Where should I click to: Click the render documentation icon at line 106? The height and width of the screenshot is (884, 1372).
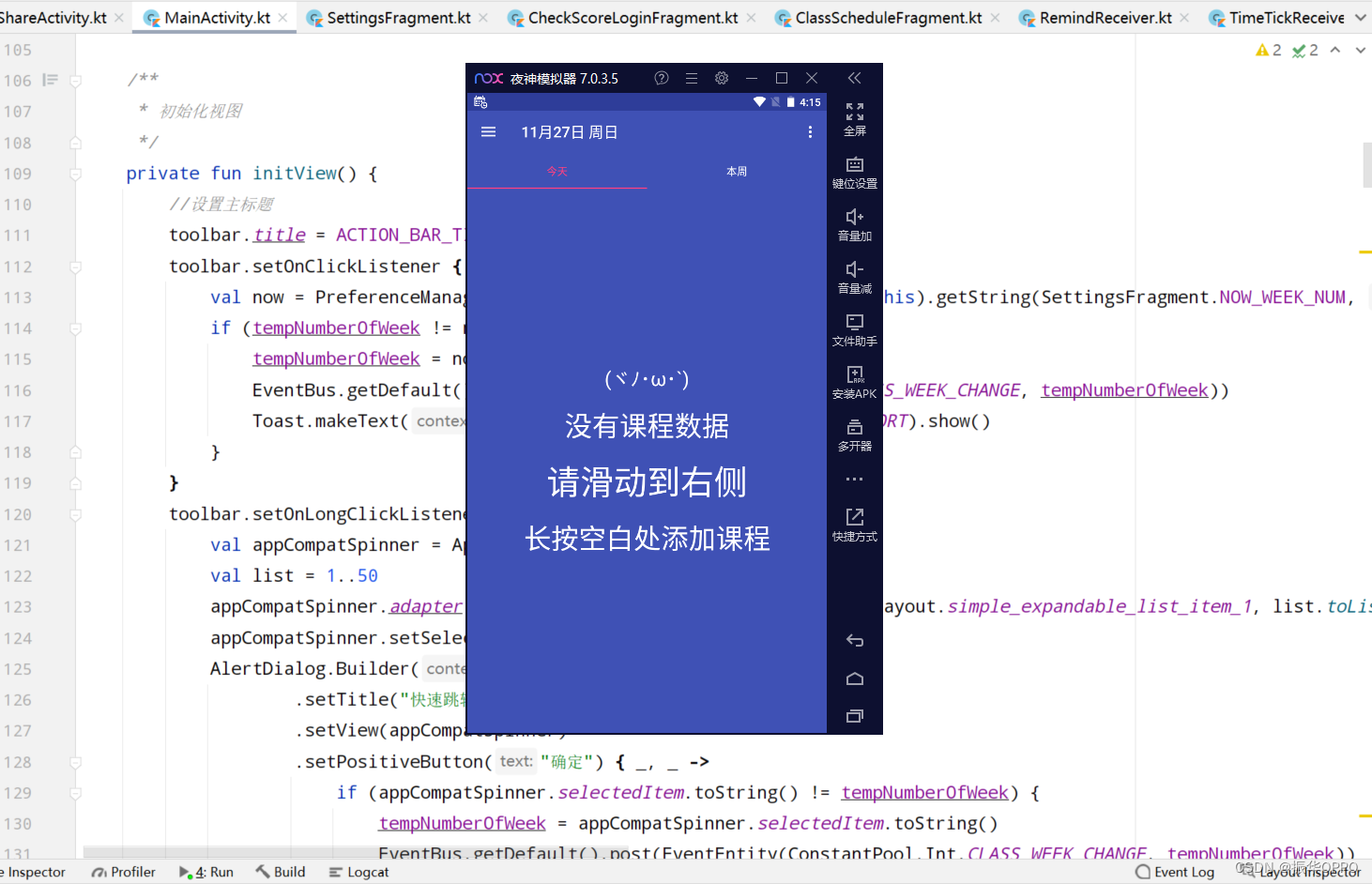point(50,81)
